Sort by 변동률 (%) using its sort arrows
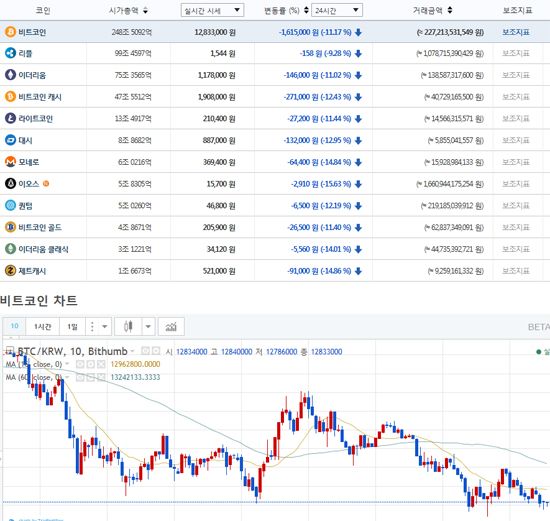Image resolution: width=550 pixels, height=521 pixels. click(306, 10)
